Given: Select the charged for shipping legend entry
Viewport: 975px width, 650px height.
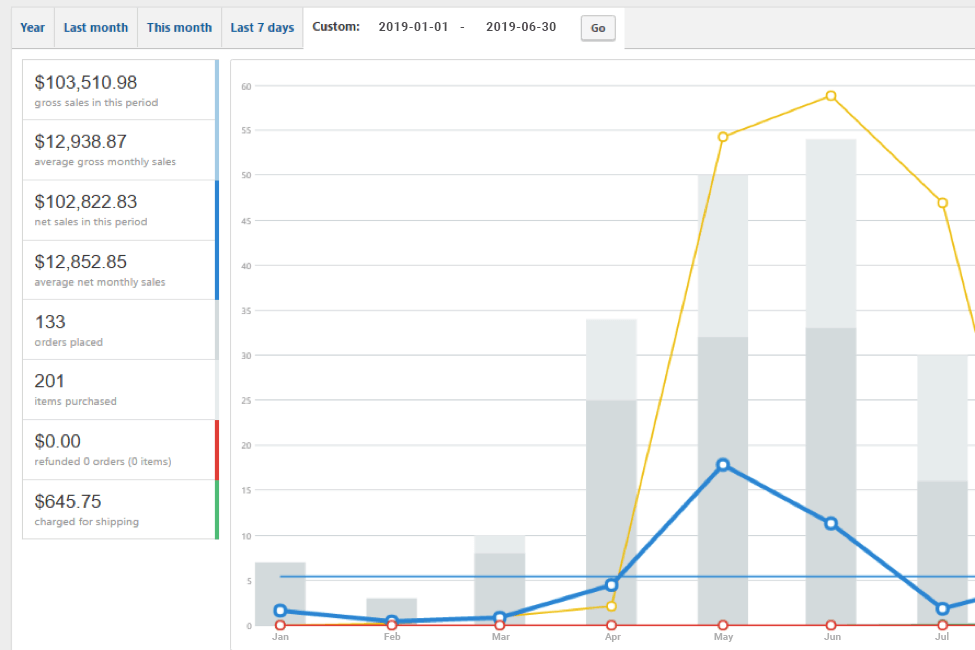Looking at the screenshot, I should coord(118,509).
